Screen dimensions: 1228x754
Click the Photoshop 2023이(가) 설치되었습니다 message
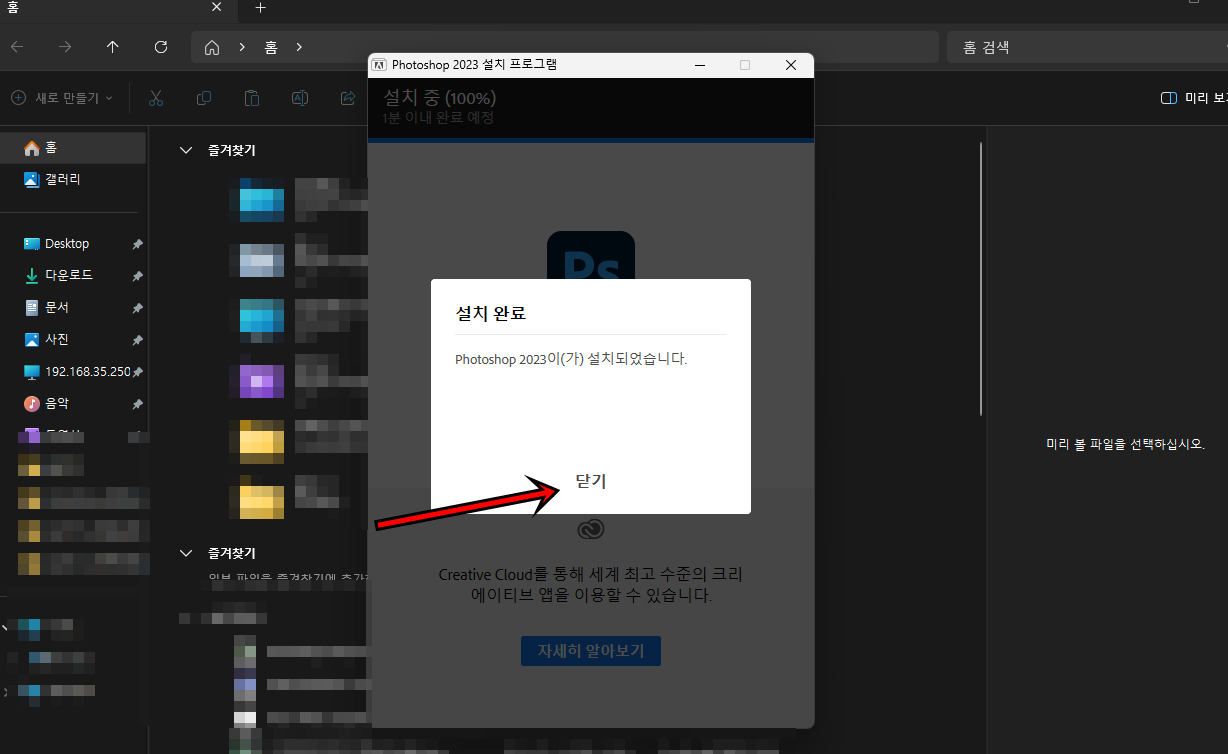[x=571, y=359]
